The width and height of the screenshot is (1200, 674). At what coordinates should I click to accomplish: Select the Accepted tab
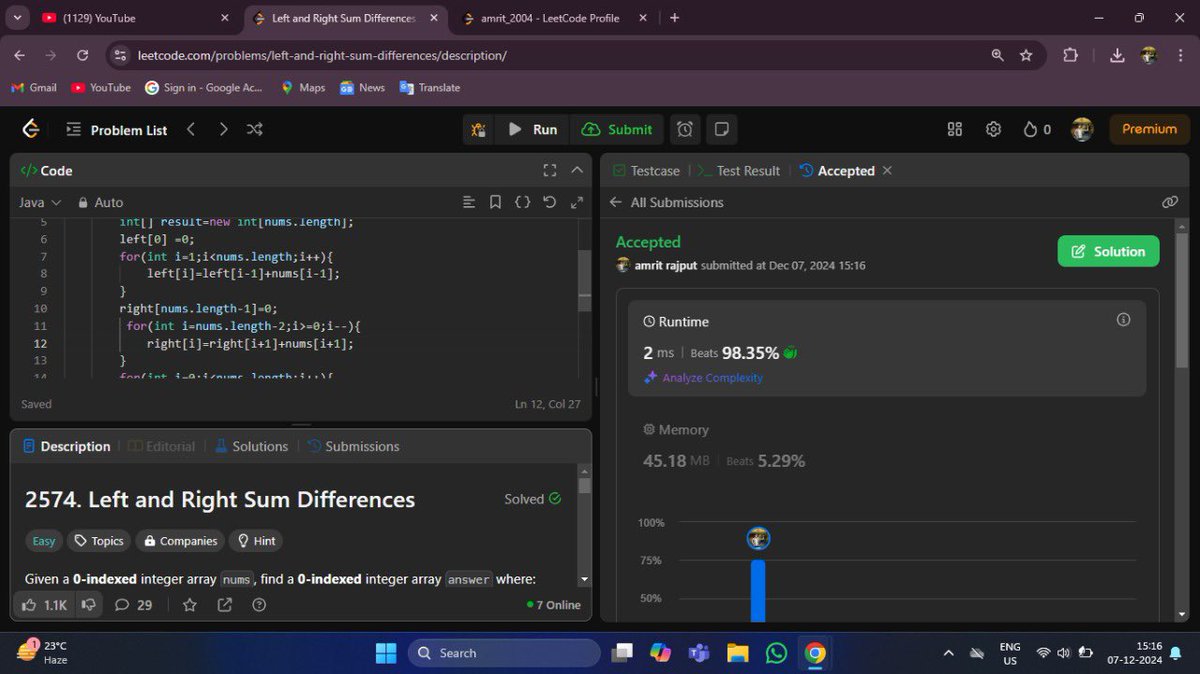(x=837, y=171)
